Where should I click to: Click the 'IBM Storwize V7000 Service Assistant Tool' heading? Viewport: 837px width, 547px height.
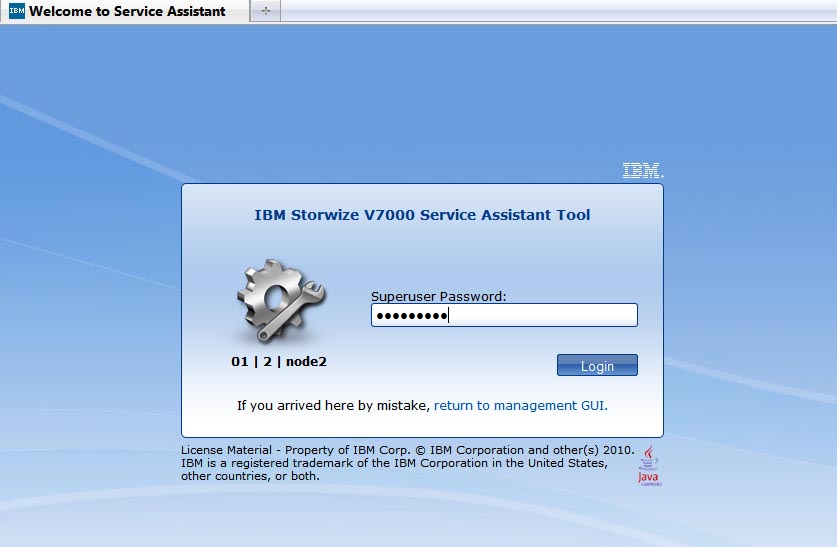pyautogui.click(x=422, y=215)
